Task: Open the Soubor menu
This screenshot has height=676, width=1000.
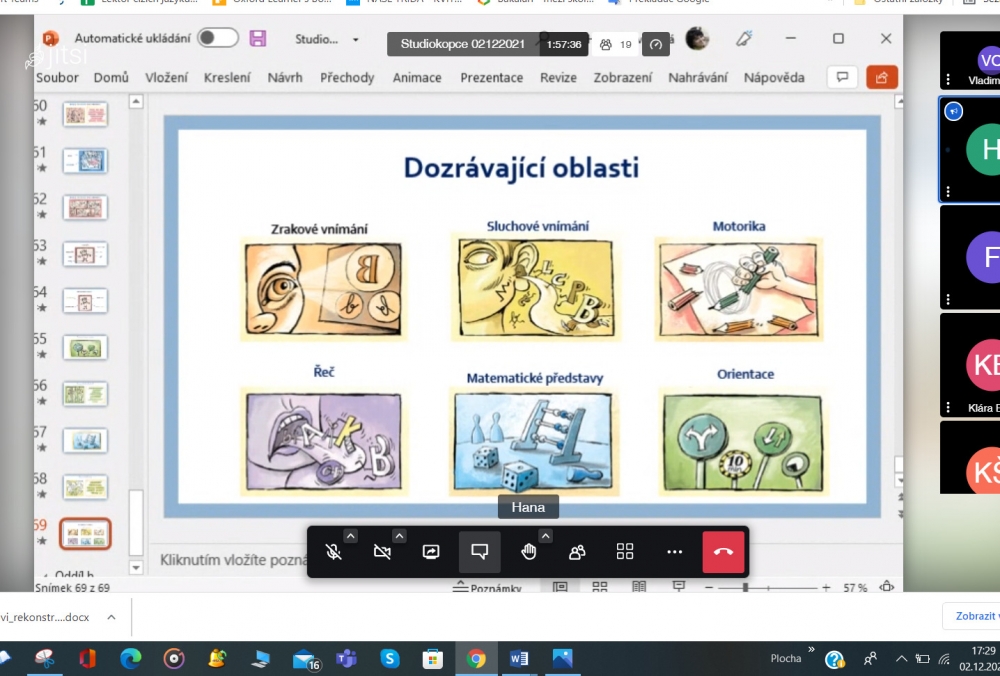Action: coord(57,78)
